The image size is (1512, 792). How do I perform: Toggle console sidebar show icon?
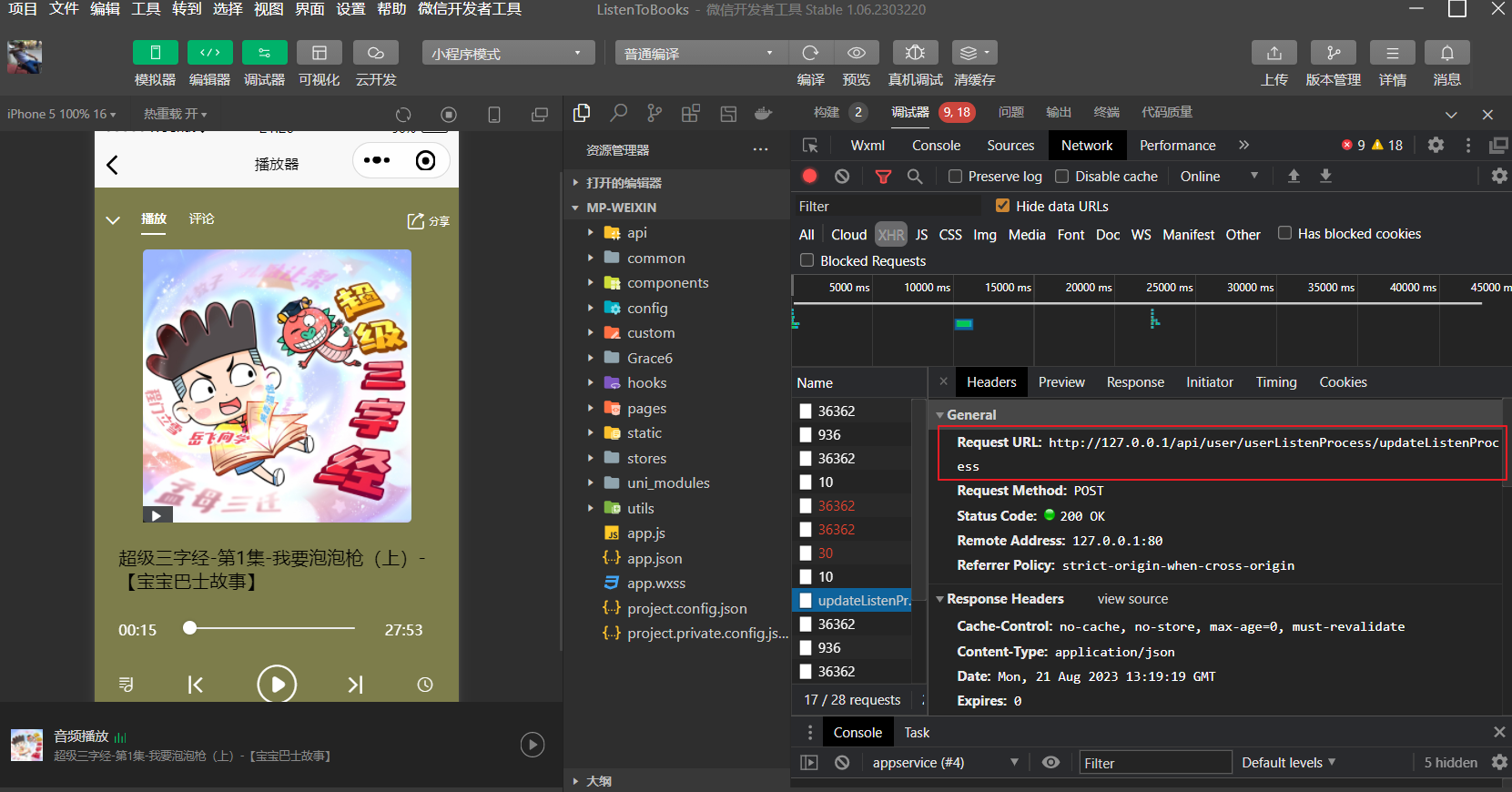[809, 763]
